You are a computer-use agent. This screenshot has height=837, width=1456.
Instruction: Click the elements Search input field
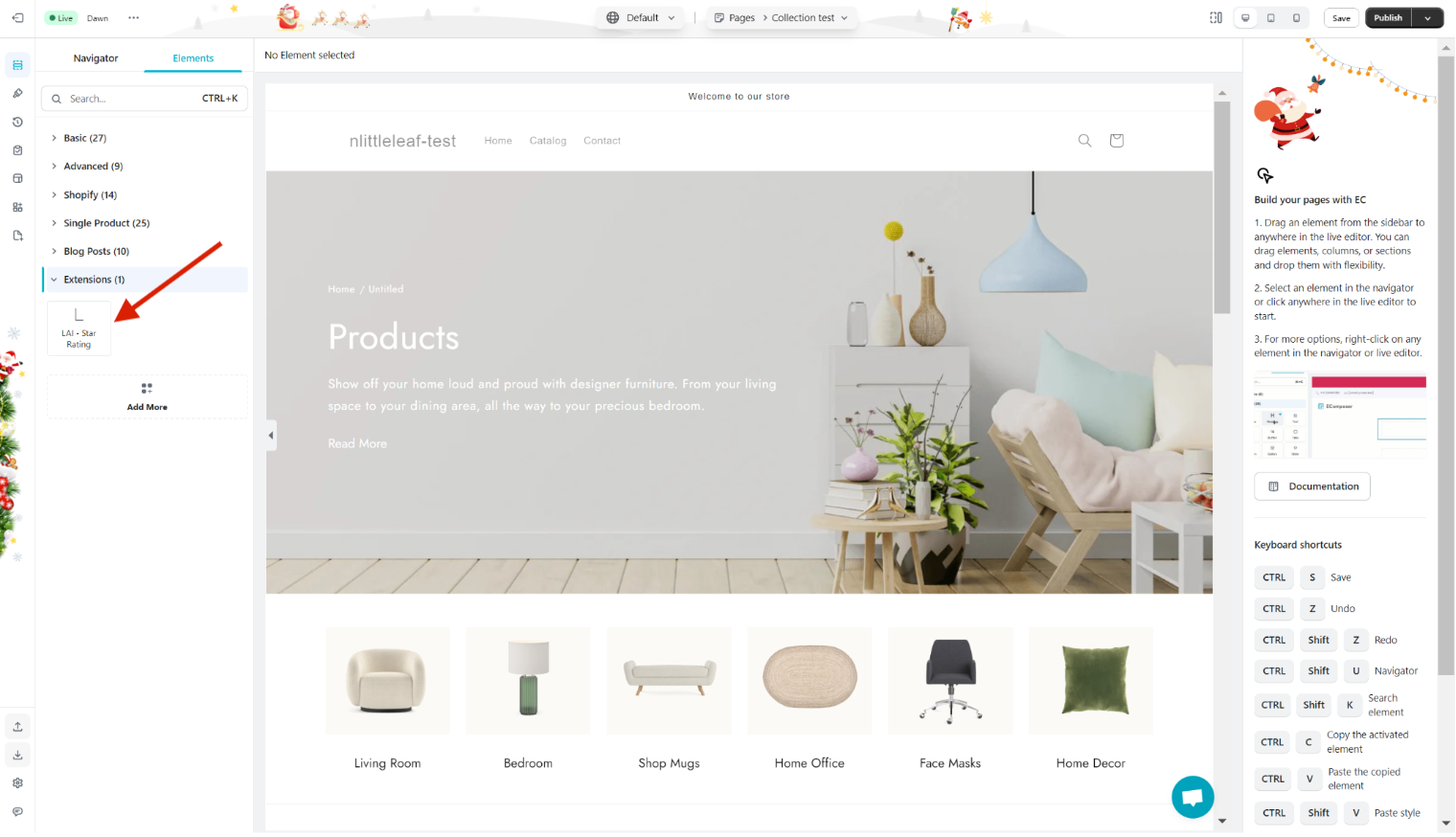pyautogui.click(x=145, y=99)
